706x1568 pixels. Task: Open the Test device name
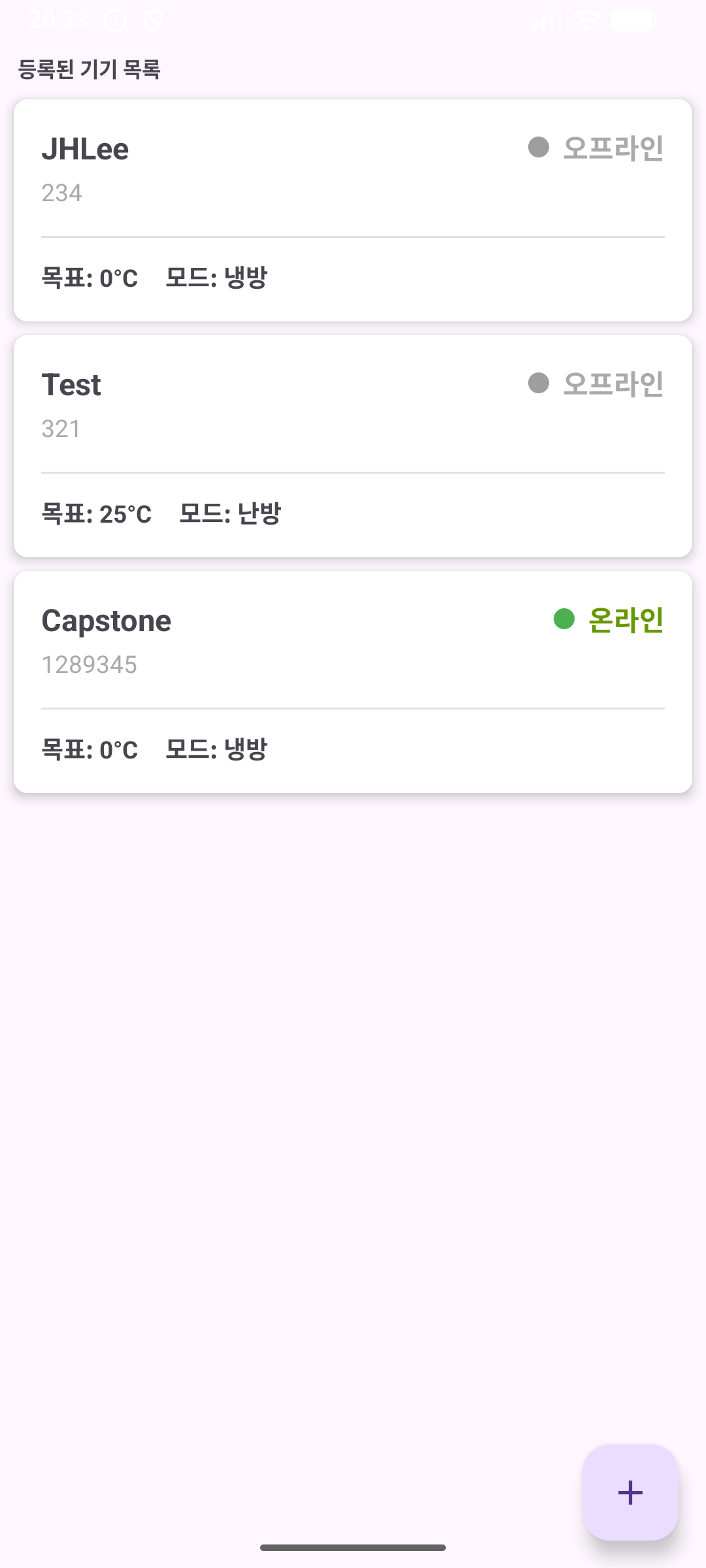[71, 385]
